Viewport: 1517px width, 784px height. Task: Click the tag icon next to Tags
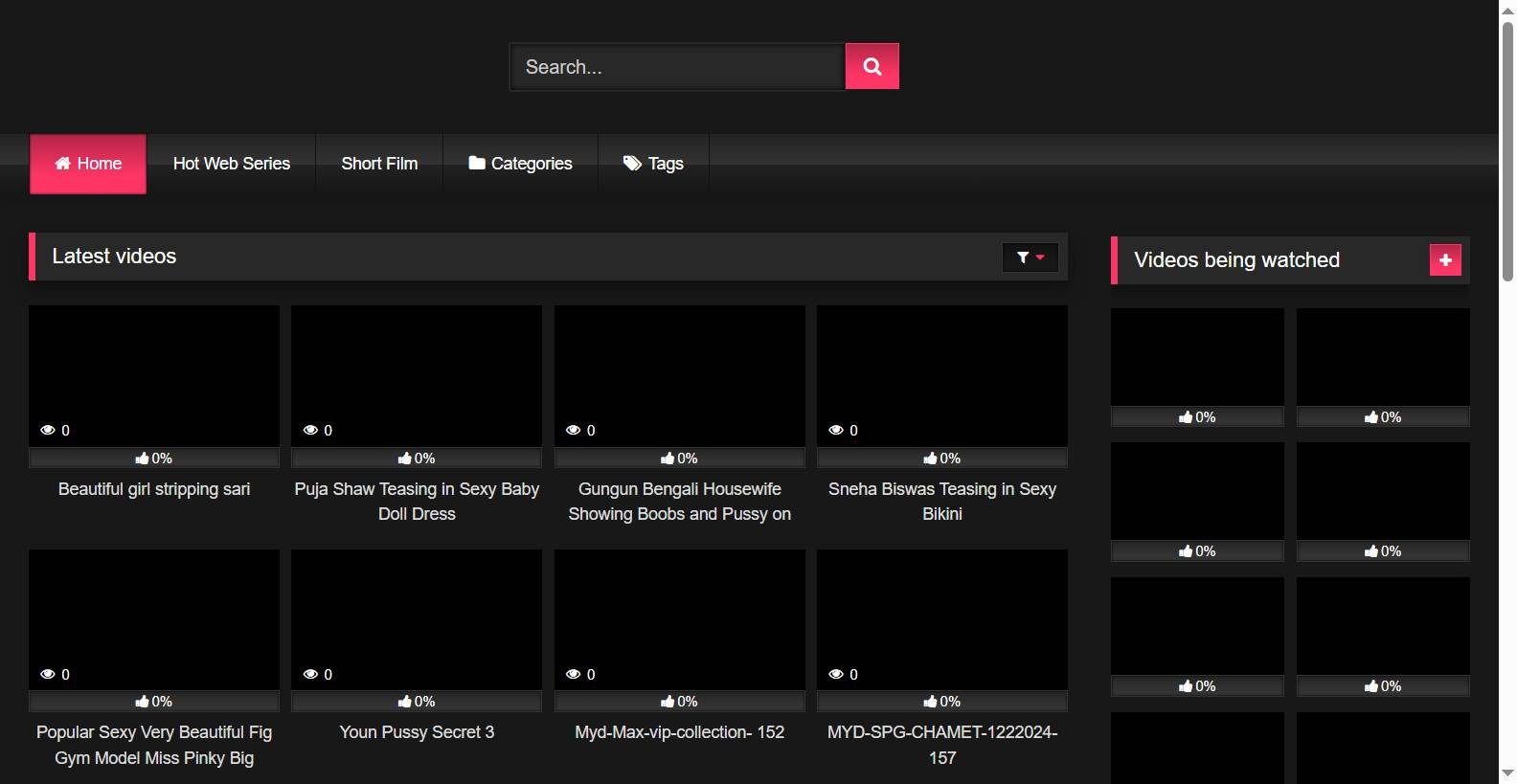632,164
